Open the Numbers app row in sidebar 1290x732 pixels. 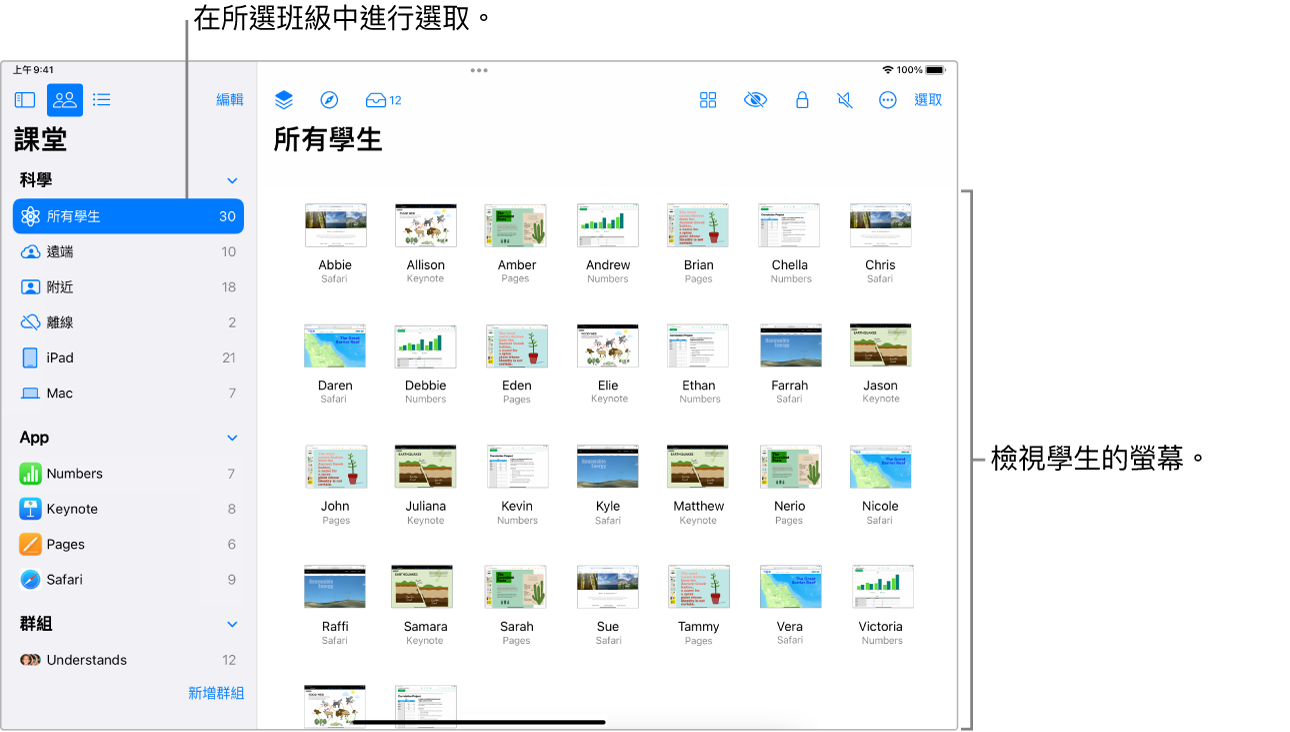coord(128,474)
